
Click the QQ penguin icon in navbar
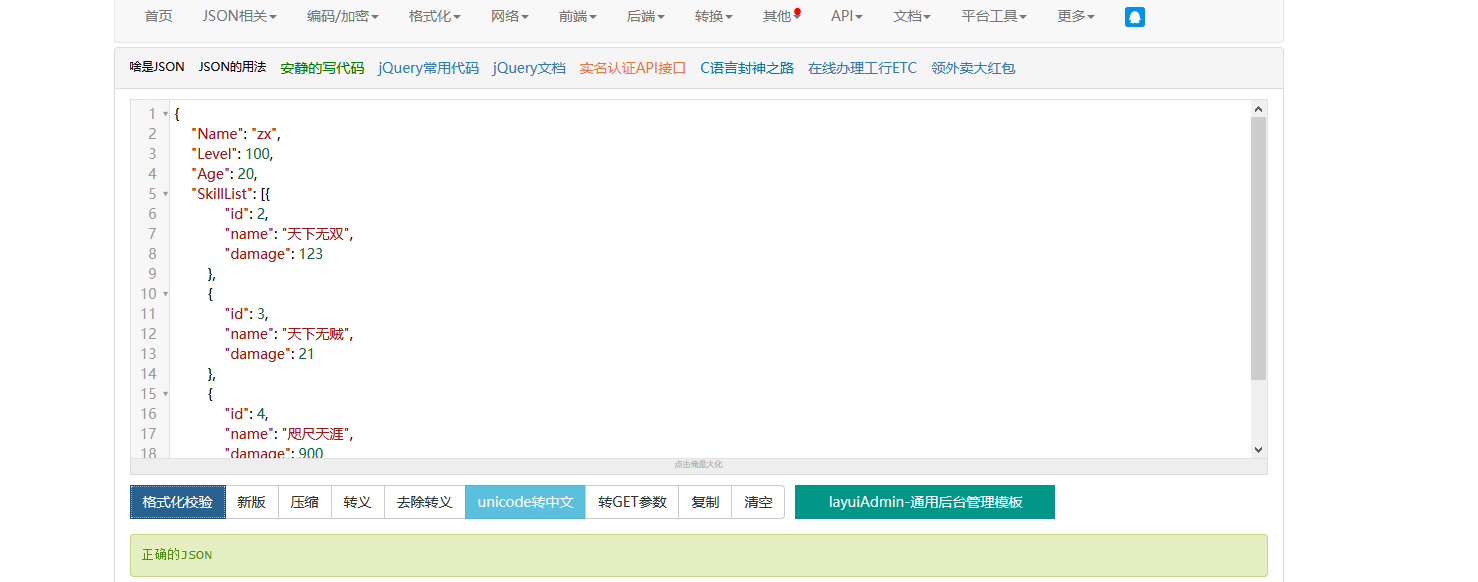pos(1134,17)
